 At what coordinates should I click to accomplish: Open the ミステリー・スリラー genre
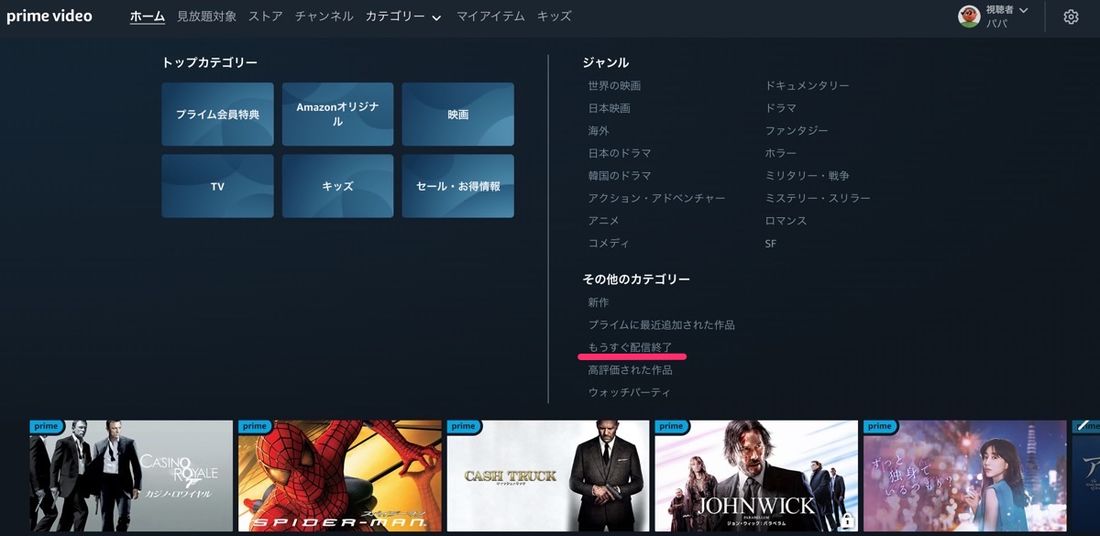coord(817,198)
